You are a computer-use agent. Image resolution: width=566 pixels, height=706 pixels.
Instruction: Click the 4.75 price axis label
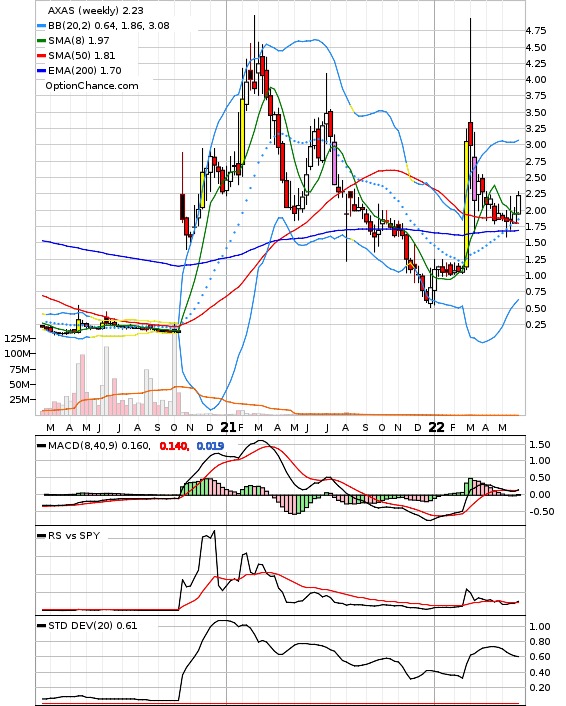536,31
